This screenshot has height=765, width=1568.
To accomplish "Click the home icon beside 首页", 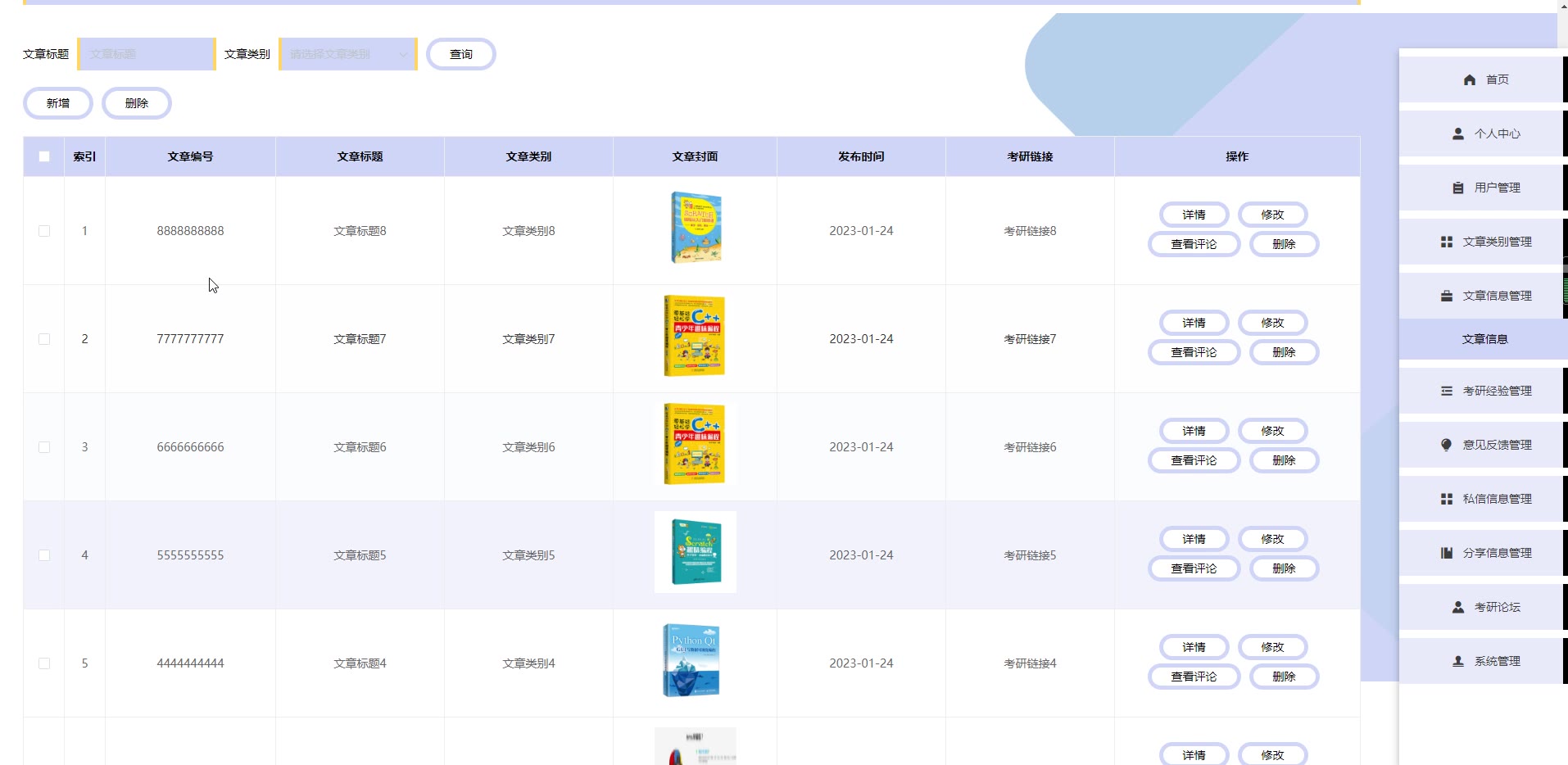I will pos(1469,79).
